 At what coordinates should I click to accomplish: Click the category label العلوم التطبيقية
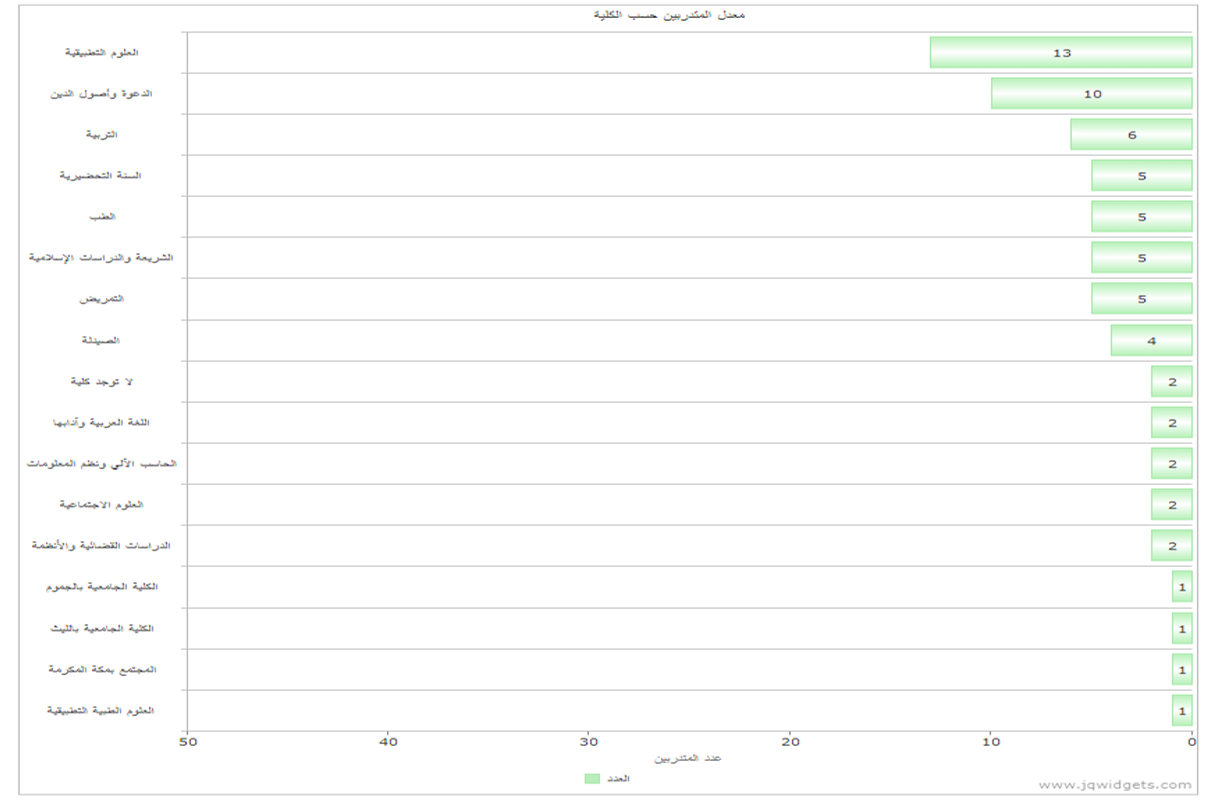click(x=101, y=51)
